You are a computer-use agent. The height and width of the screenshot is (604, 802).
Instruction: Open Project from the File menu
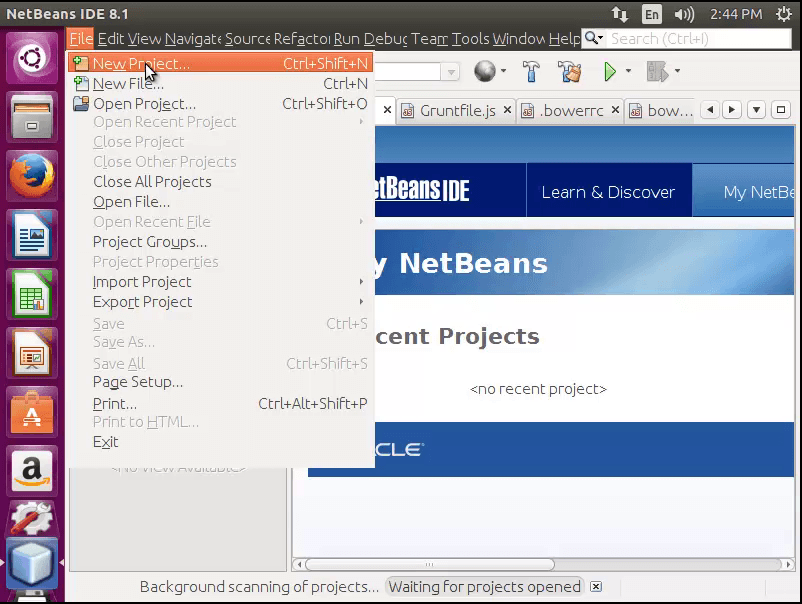click(220, 104)
